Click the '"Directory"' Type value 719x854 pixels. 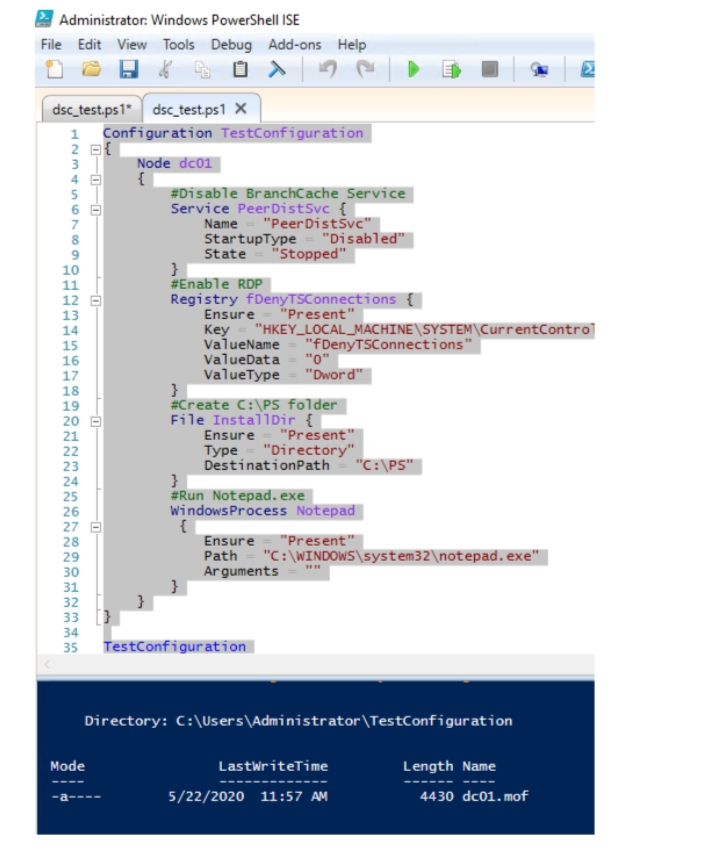click(309, 450)
